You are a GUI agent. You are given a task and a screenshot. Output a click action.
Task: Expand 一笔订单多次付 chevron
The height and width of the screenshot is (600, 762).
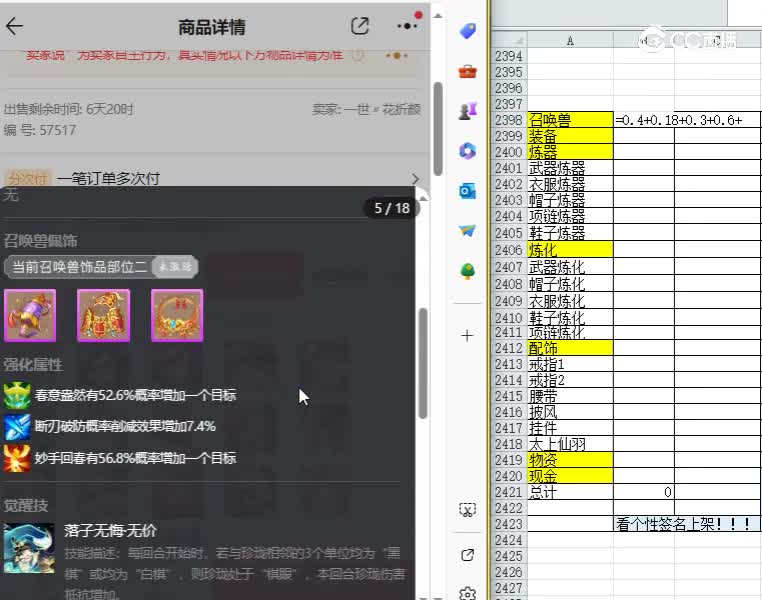coord(416,179)
